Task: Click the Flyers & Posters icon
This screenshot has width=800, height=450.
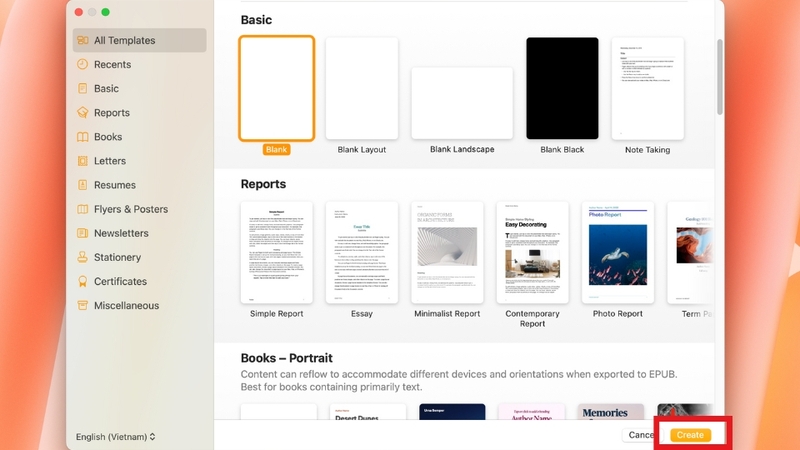Action: point(83,209)
